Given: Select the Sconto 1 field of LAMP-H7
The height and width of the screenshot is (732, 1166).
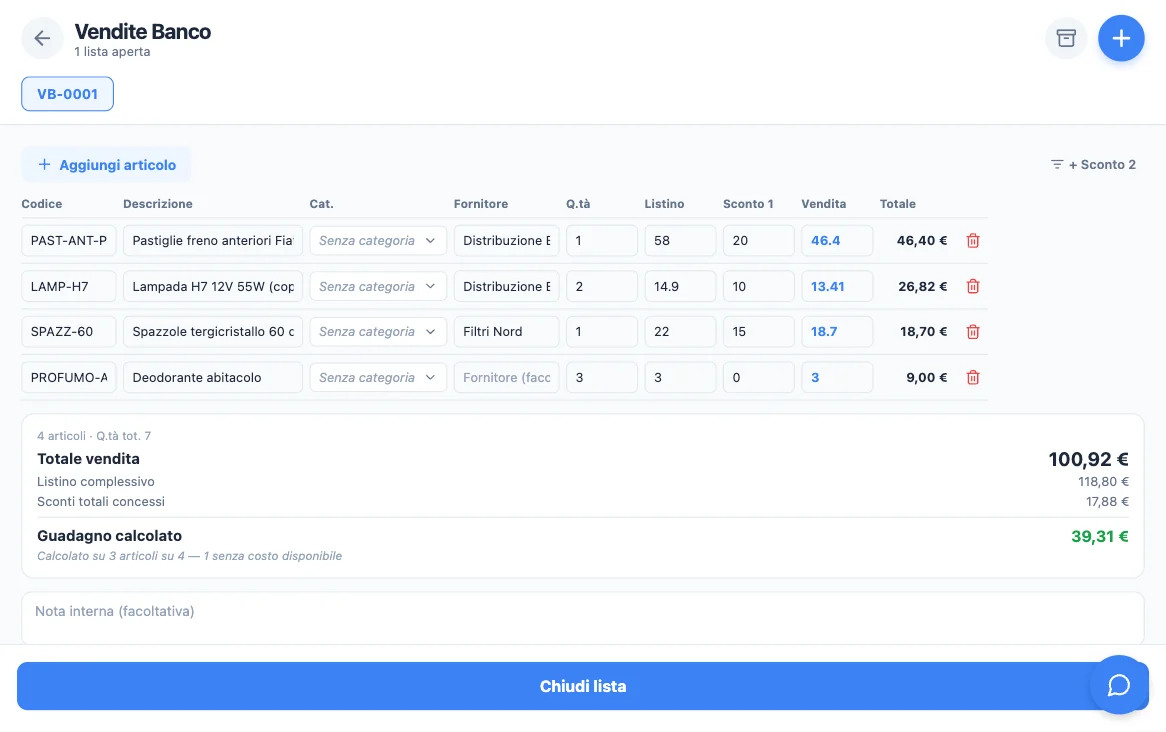Looking at the screenshot, I should click(758, 286).
